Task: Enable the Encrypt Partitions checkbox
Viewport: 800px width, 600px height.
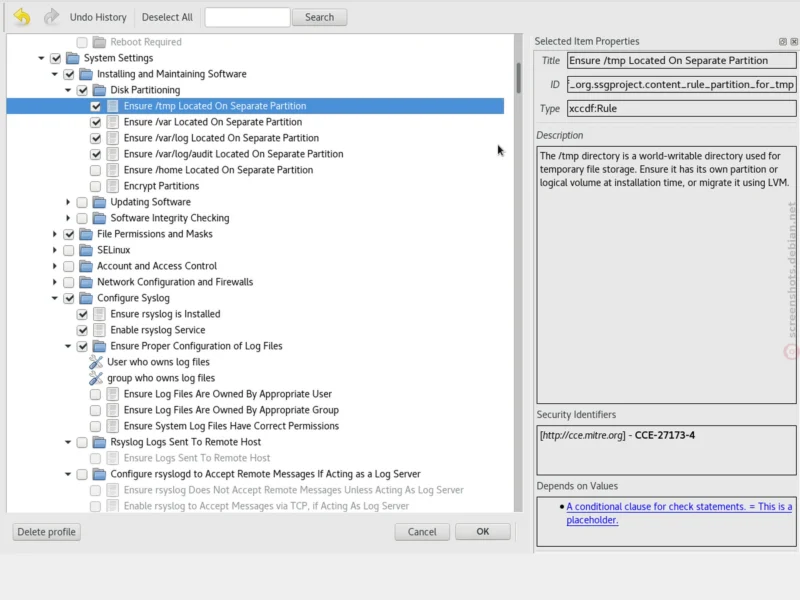Action: [95, 186]
